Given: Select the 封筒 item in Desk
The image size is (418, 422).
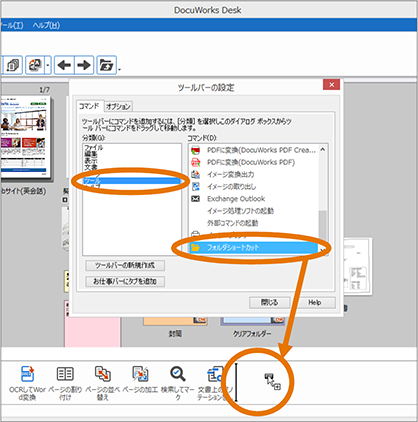Looking at the screenshot, I should point(175,325).
